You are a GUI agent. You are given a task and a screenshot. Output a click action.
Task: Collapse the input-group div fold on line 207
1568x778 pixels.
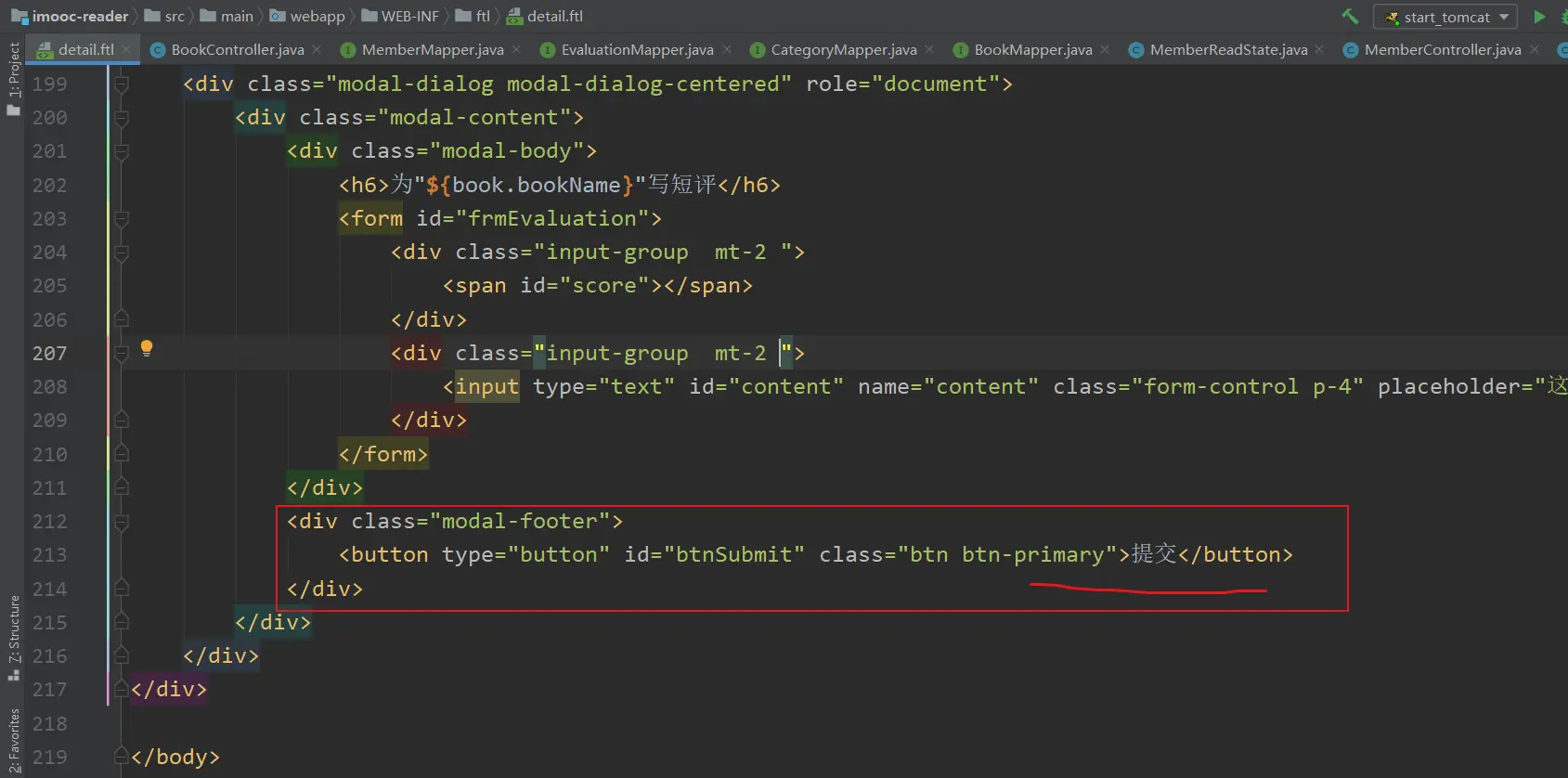point(121,354)
